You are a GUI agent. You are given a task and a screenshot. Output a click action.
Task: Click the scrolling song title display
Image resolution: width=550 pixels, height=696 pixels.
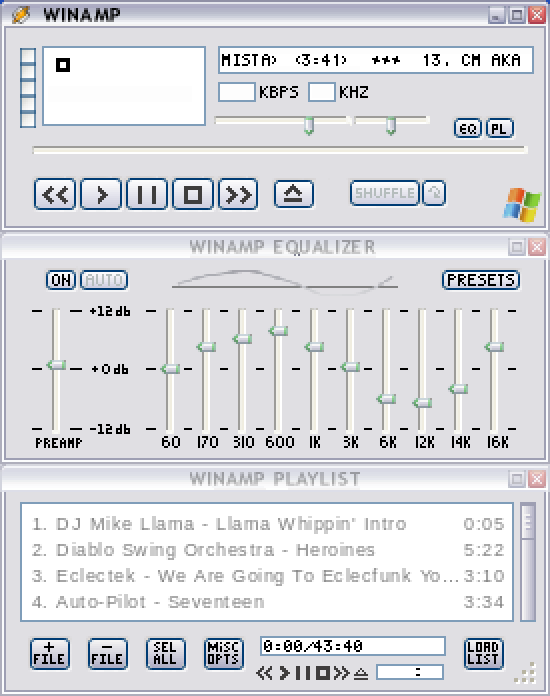pyautogui.click(x=376, y=60)
